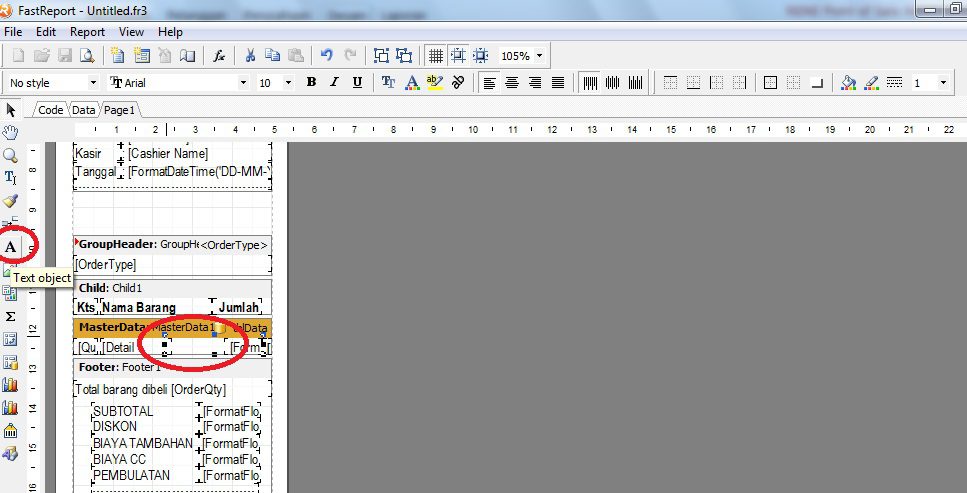Click the Preview report icon
This screenshot has height=493, width=967.
click(x=88, y=56)
